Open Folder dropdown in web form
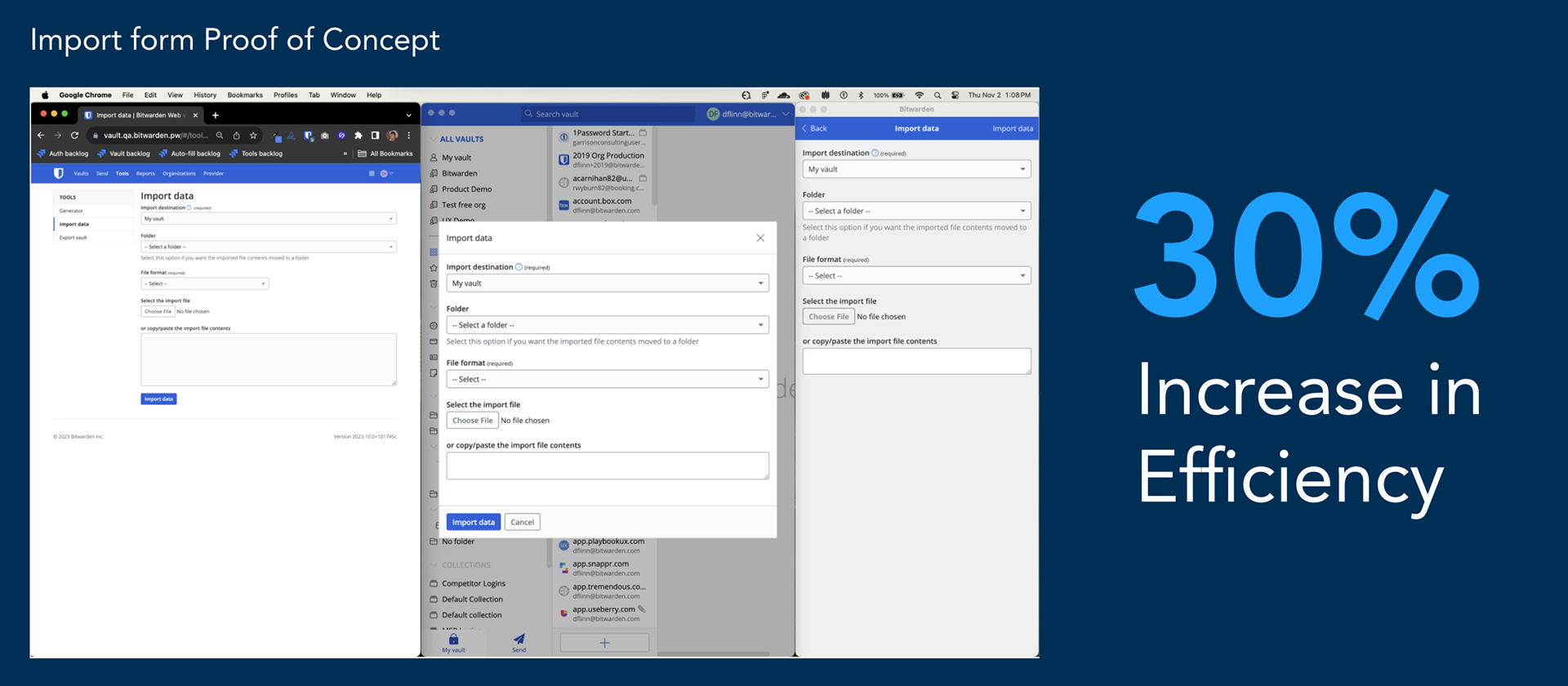Image resolution: width=1568 pixels, height=686 pixels. (x=269, y=247)
